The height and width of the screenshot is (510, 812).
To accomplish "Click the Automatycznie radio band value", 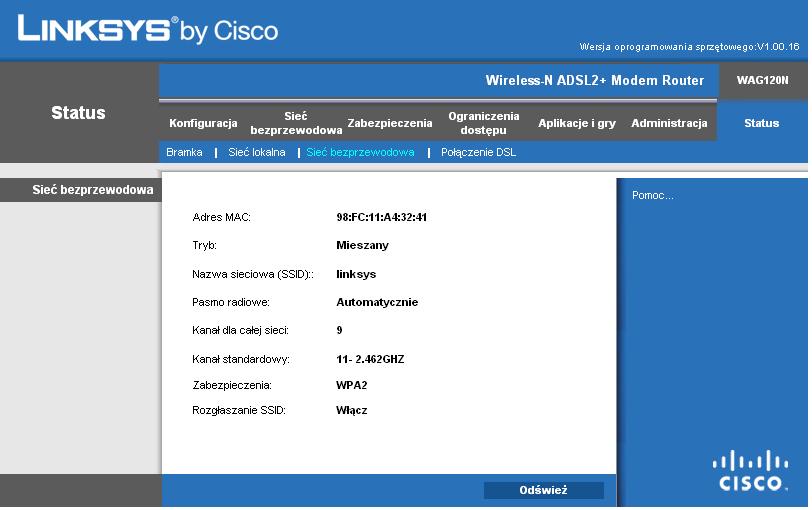I will pyautogui.click(x=376, y=302).
